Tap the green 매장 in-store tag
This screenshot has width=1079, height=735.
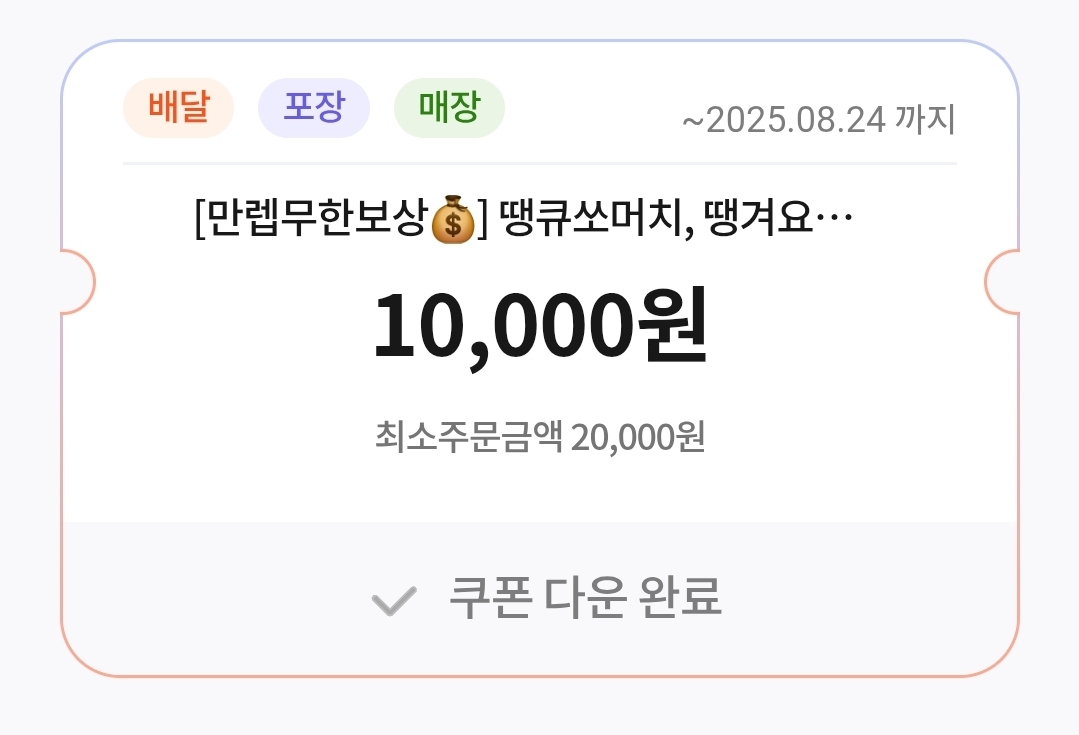pos(449,108)
